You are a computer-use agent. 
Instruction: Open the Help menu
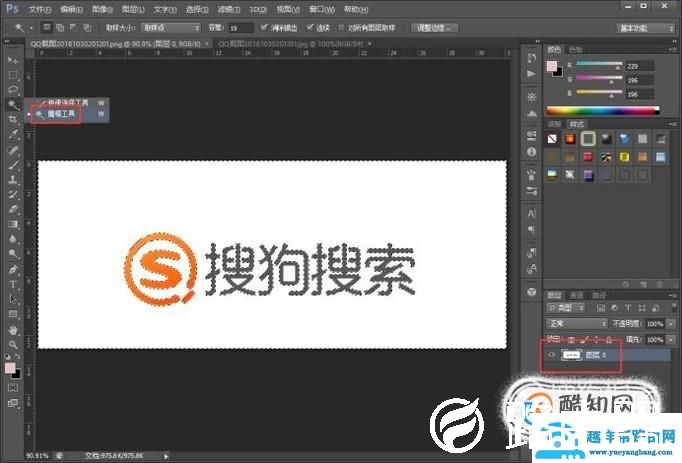[x=356, y=9]
